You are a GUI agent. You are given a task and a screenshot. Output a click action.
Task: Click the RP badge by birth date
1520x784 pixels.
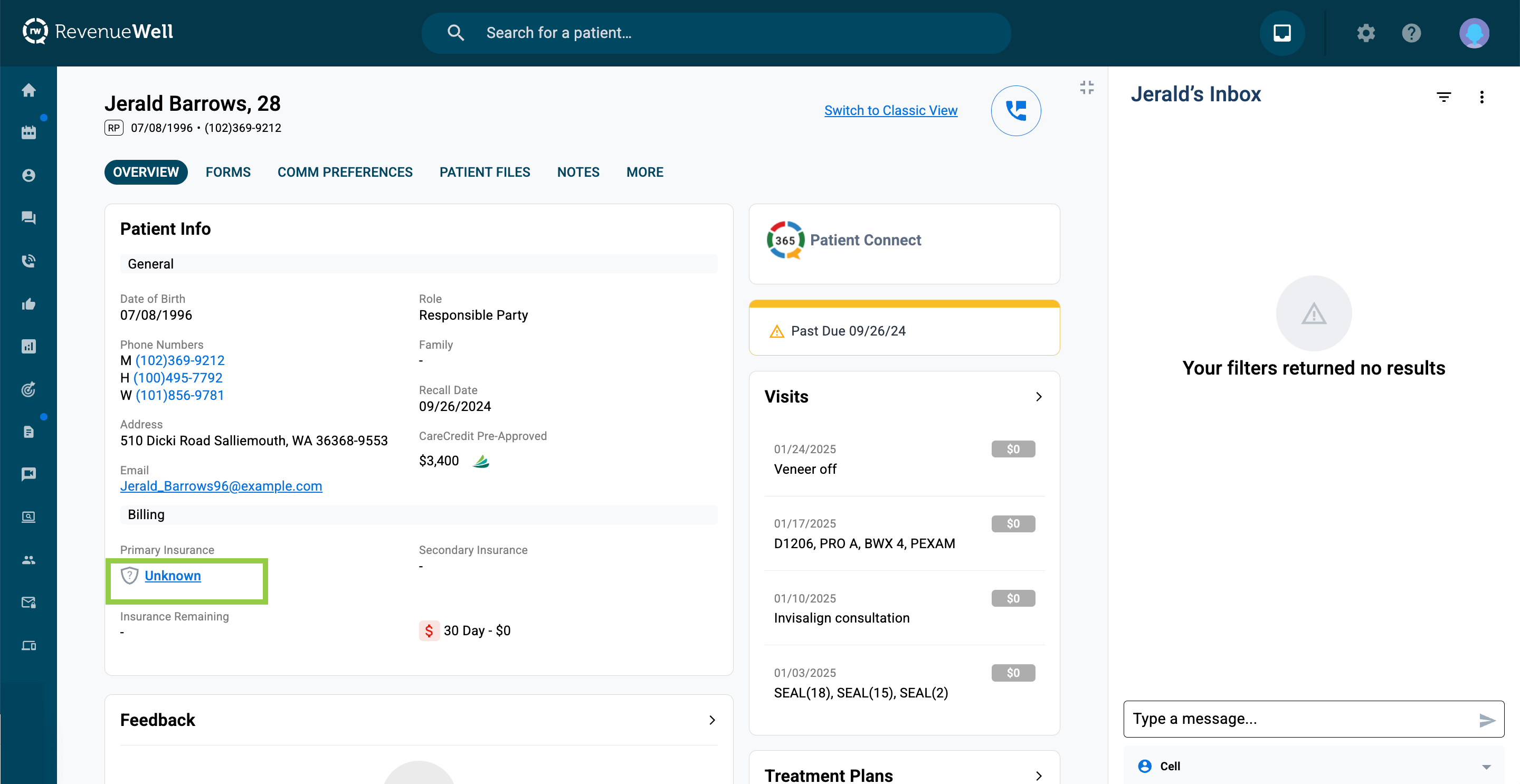pyautogui.click(x=114, y=128)
